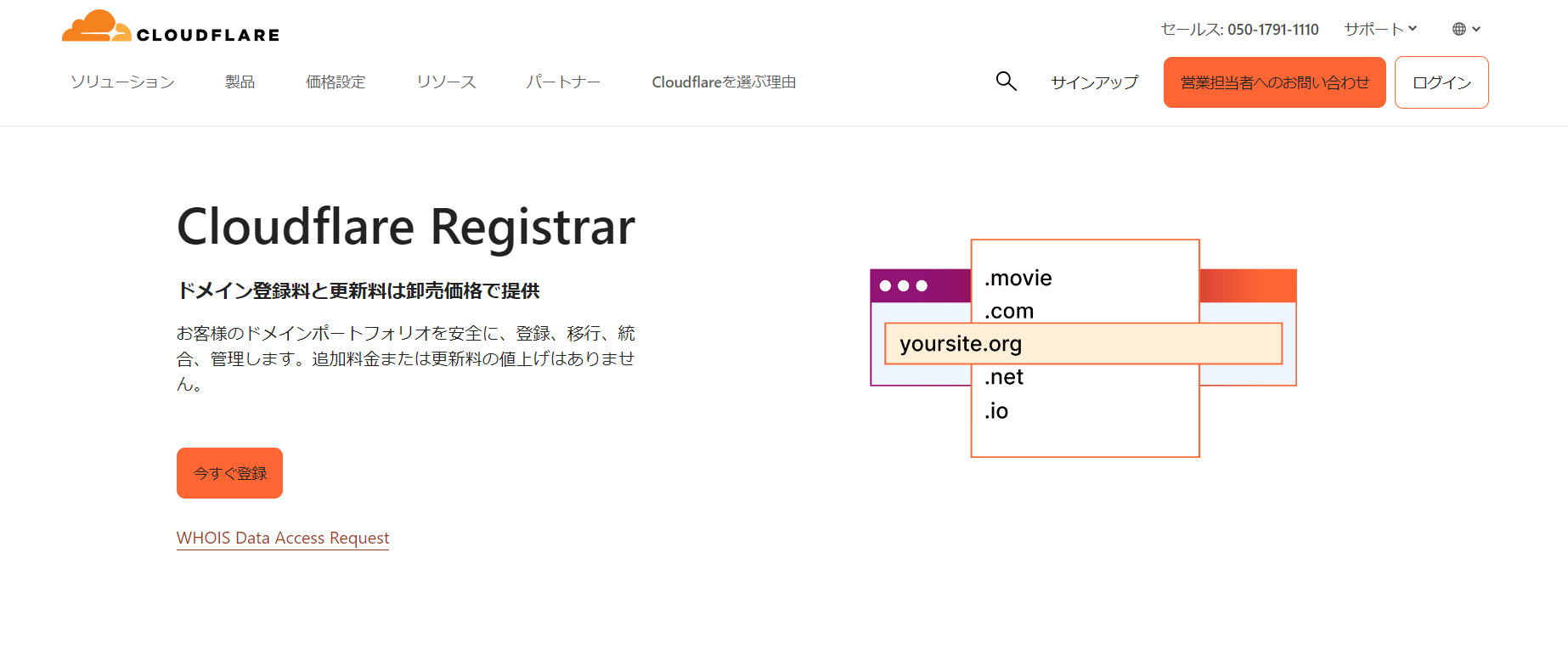This screenshot has width=1568, height=654.
Task: Open the ソリューション menu
Action: (122, 82)
